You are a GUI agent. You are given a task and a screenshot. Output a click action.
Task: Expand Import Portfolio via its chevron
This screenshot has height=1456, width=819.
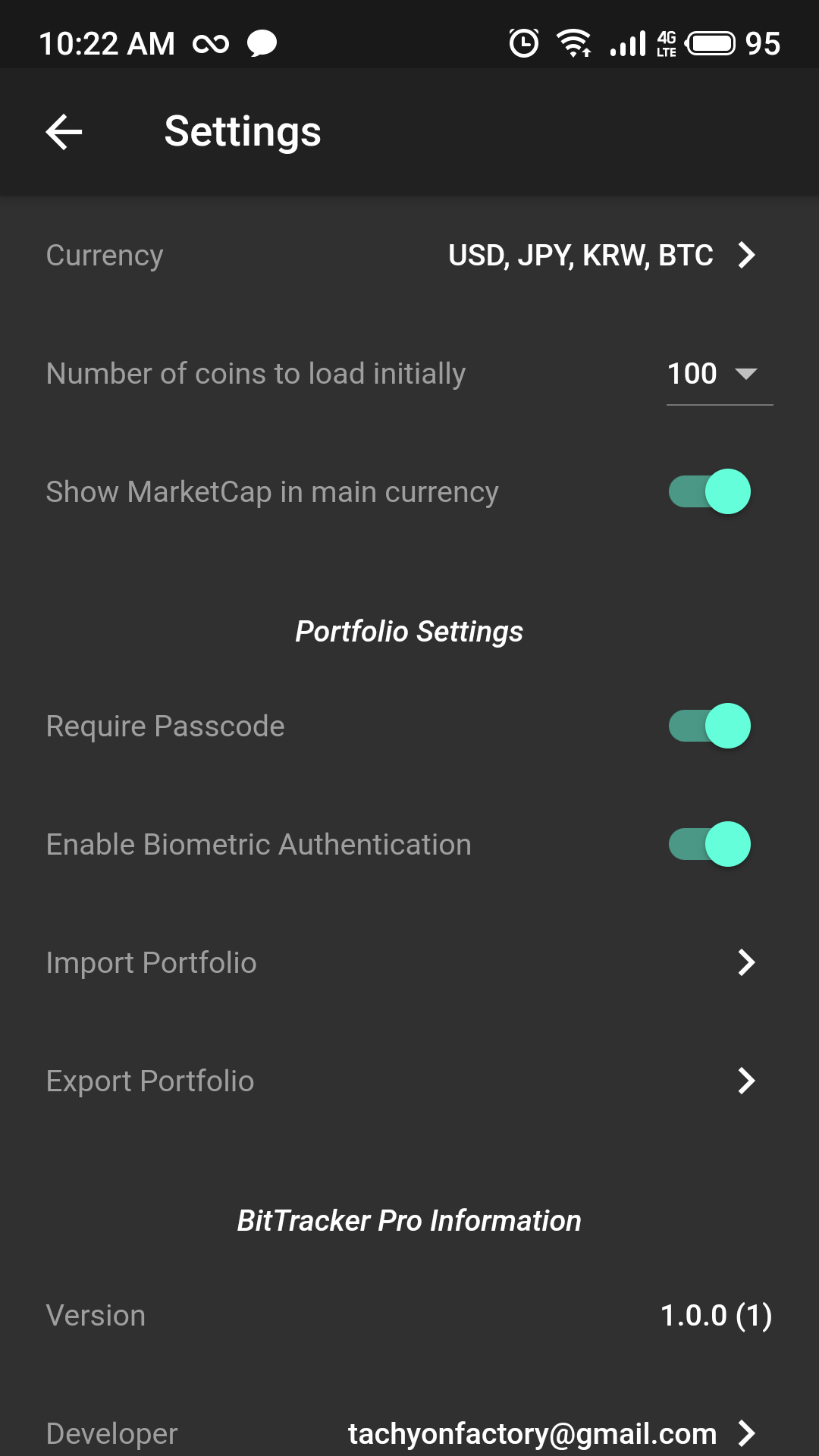[x=747, y=962]
